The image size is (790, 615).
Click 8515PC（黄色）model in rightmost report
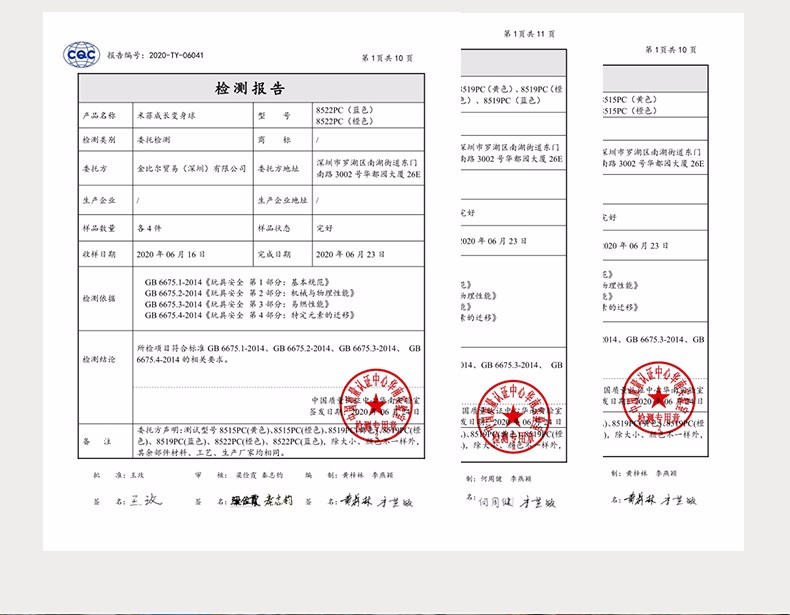(x=630, y=99)
